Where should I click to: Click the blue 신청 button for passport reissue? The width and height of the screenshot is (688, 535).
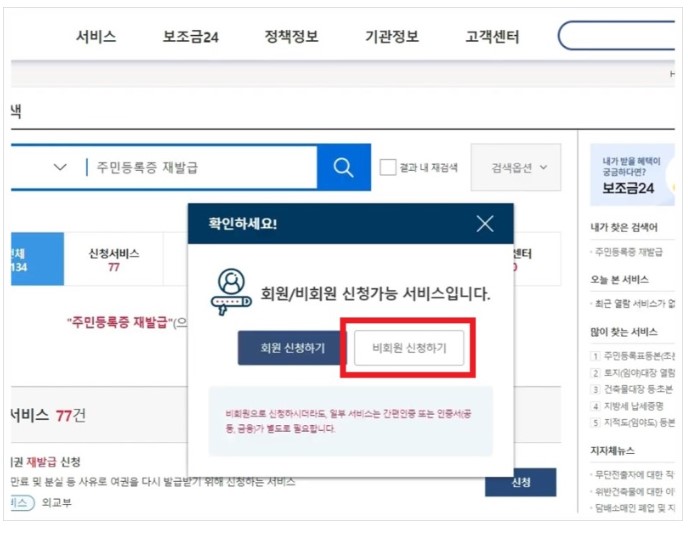(521, 482)
